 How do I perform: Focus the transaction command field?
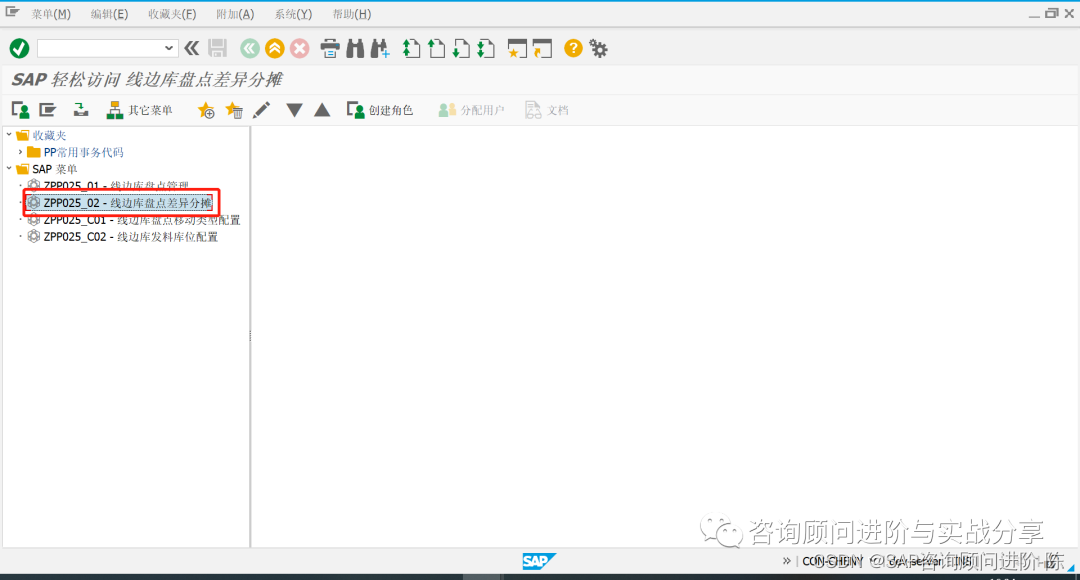point(100,48)
